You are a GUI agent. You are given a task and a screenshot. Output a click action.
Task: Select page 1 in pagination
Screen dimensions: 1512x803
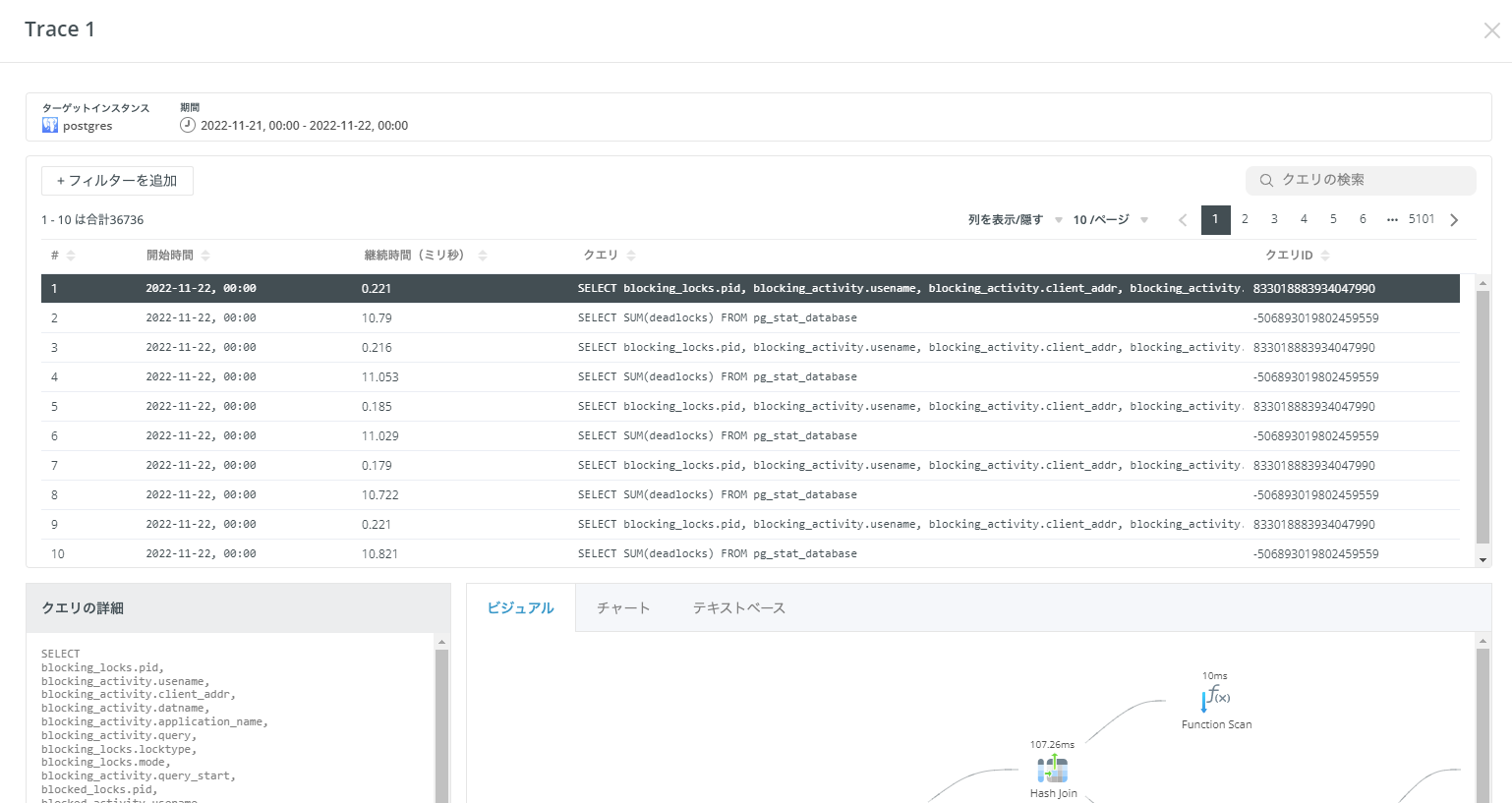(x=1215, y=219)
